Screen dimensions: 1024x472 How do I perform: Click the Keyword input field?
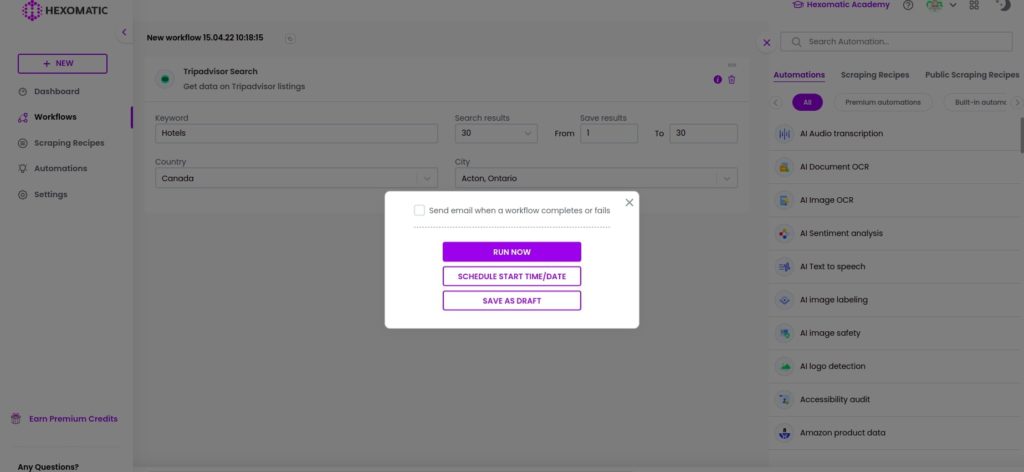(x=296, y=133)
